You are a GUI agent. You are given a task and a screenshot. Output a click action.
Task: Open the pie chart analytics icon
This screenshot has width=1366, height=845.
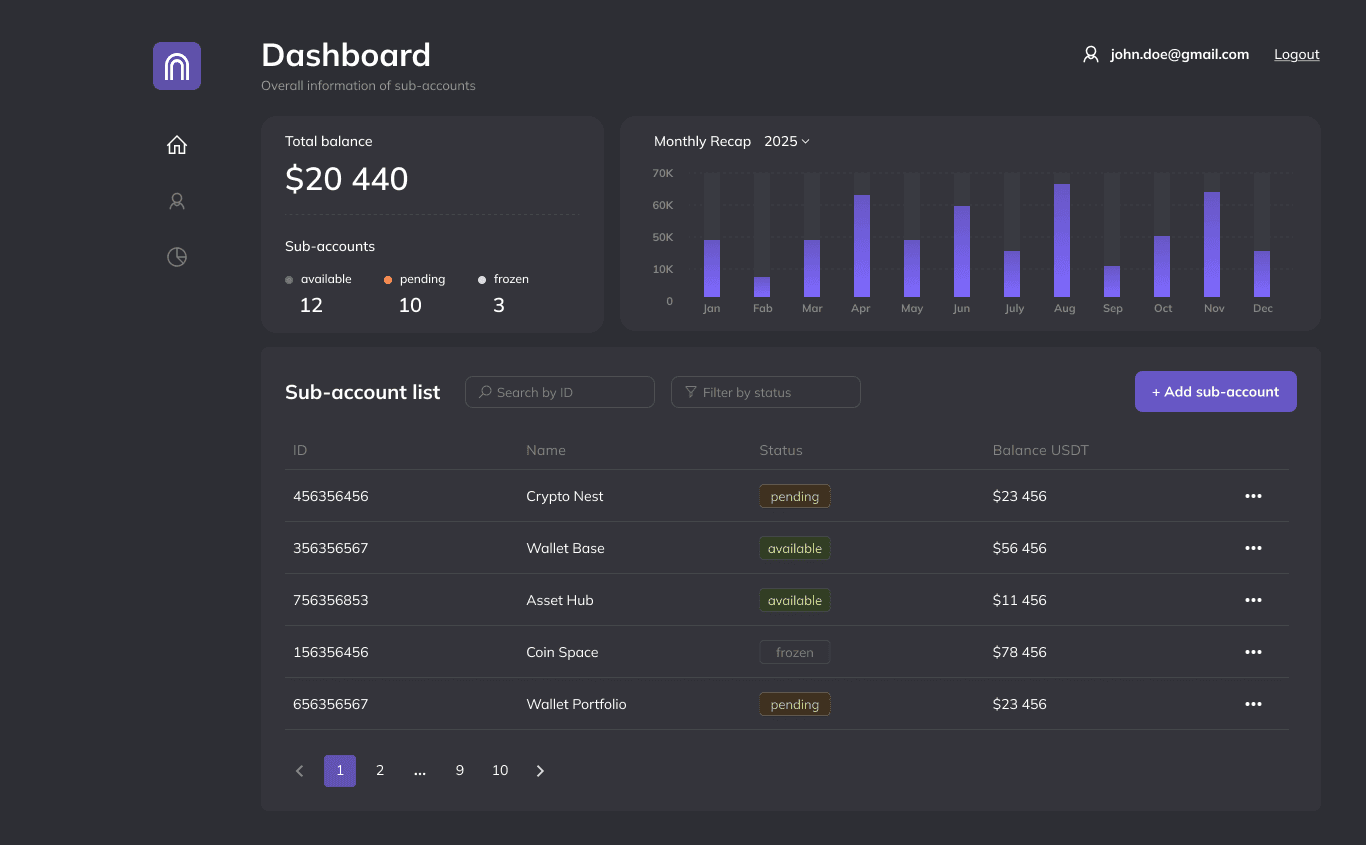(x=177, y=257)
